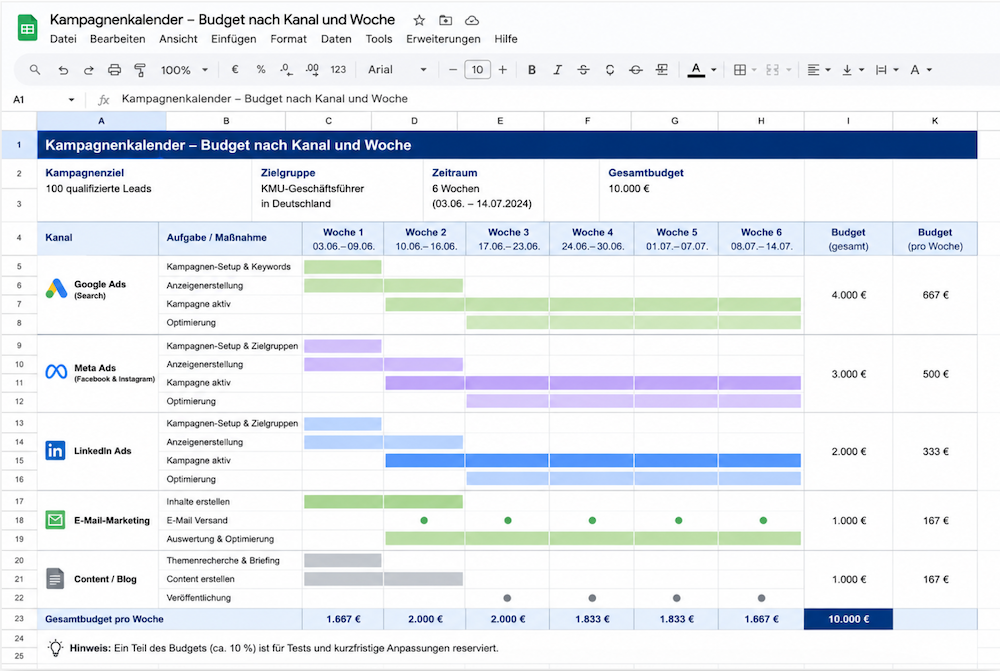
Task: Click the Google Ads logo
Action: pos(56,289)
